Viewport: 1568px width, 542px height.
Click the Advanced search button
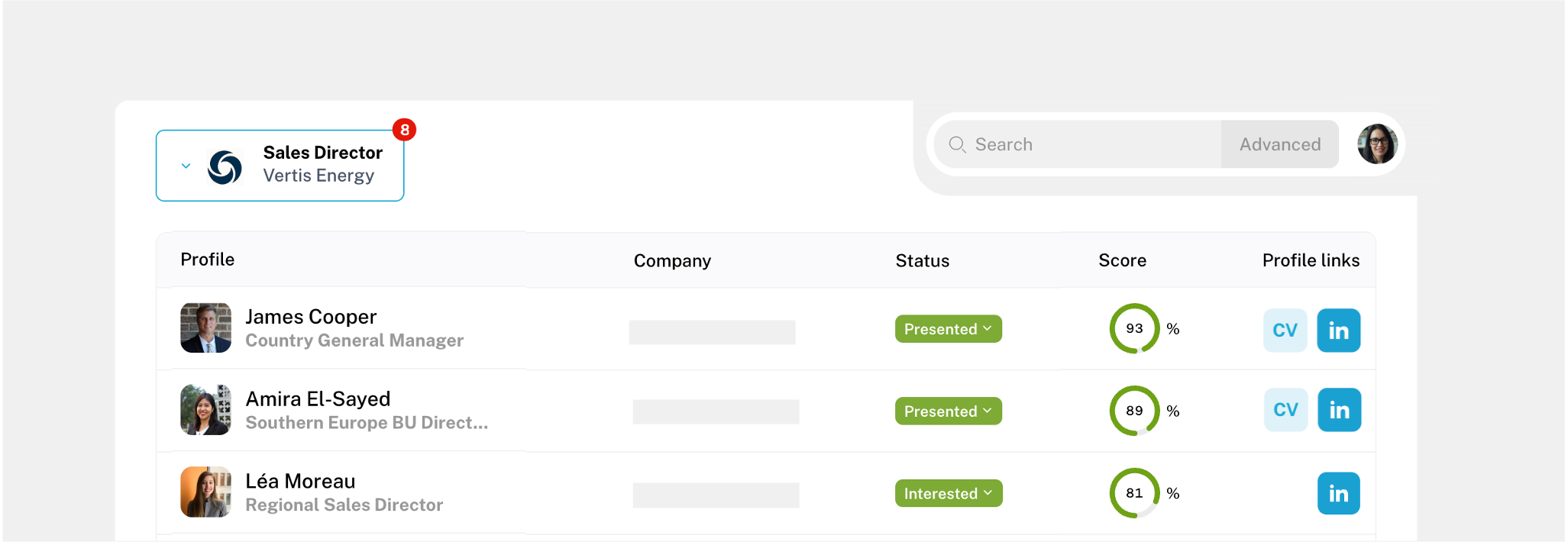[1279, 144]
